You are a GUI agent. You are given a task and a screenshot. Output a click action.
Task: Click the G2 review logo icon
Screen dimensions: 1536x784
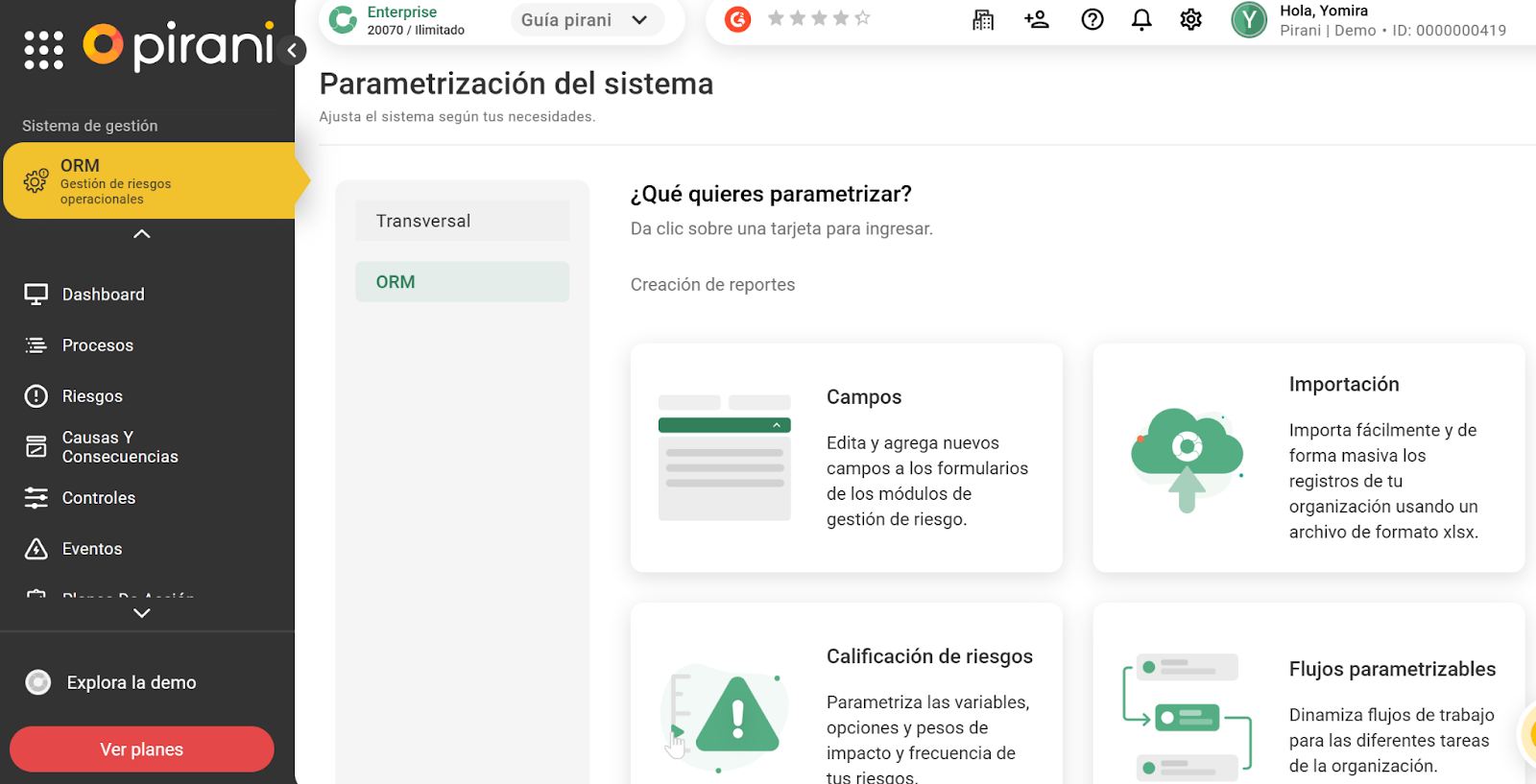click(737, 18)
